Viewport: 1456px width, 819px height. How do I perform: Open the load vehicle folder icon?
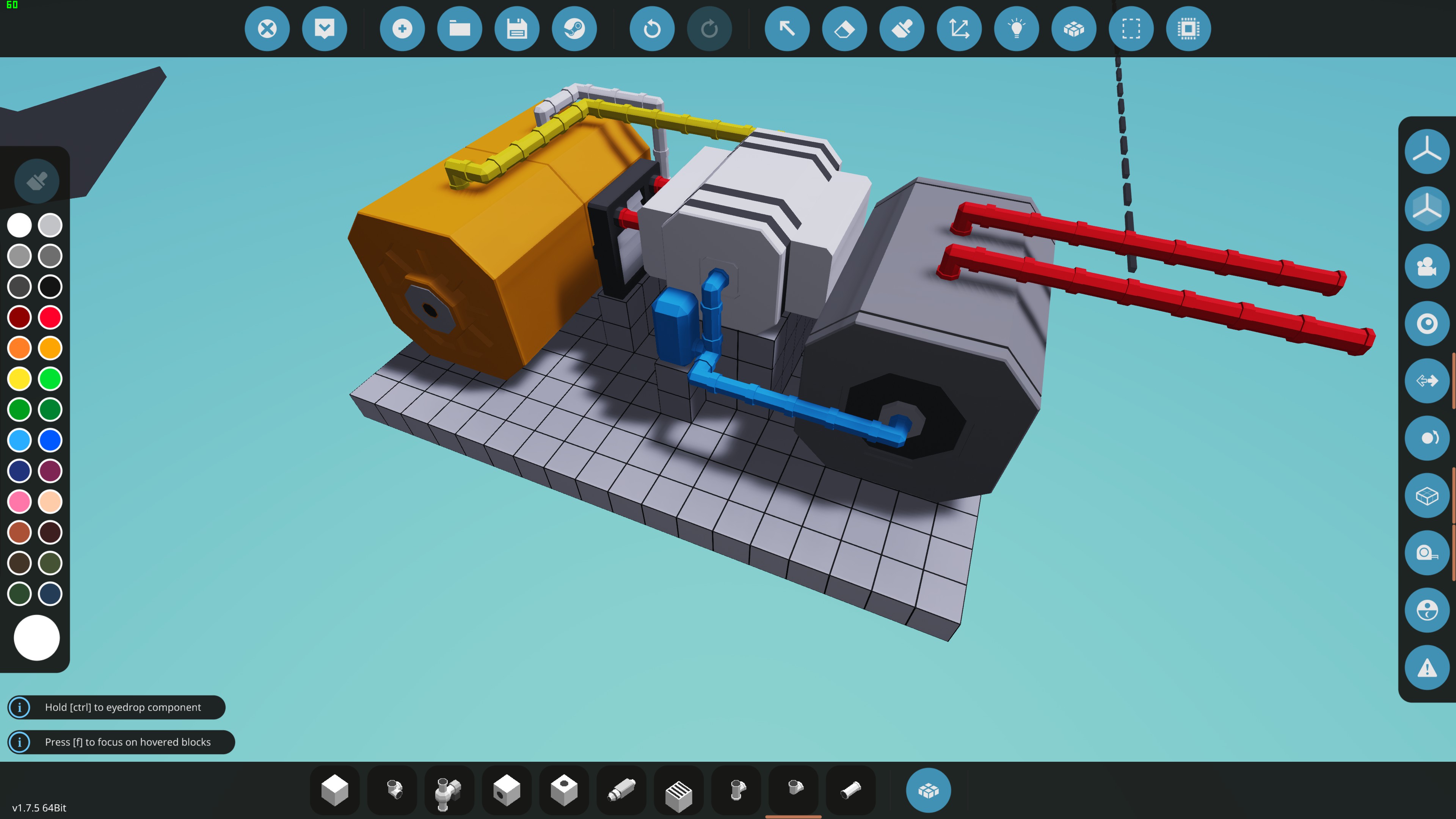pyautogui.click(x=460, y=29)
